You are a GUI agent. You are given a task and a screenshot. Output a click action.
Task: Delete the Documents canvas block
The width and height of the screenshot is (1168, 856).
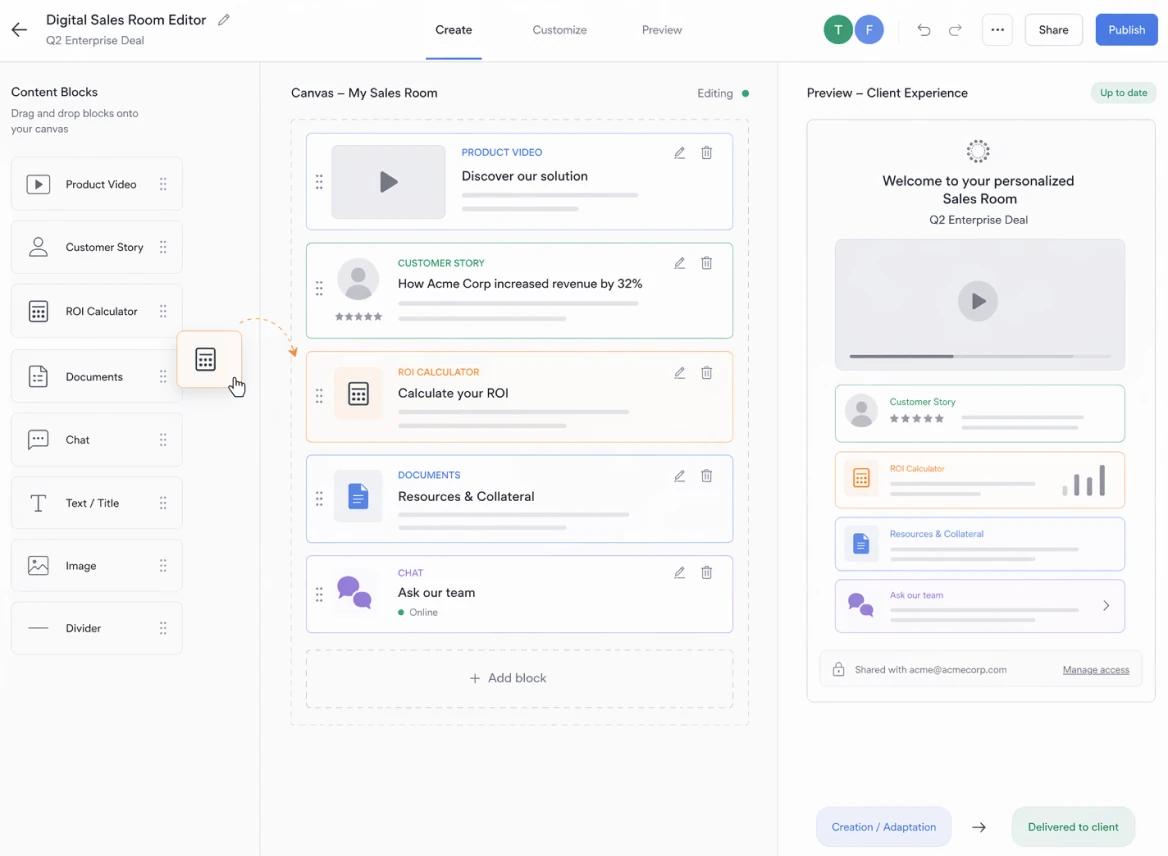(706, 476)
